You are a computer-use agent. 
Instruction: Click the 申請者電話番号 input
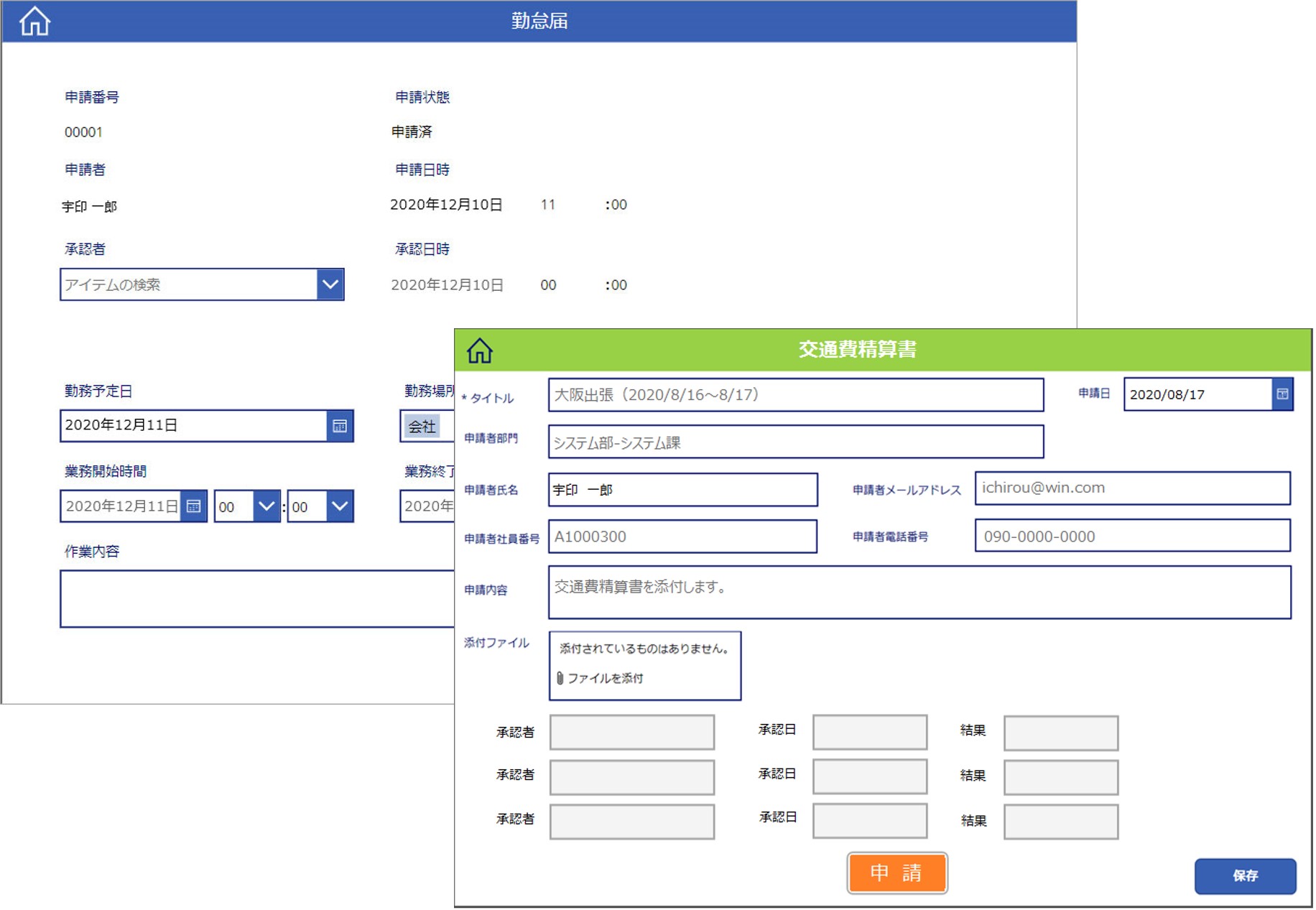coord(1132,537)
